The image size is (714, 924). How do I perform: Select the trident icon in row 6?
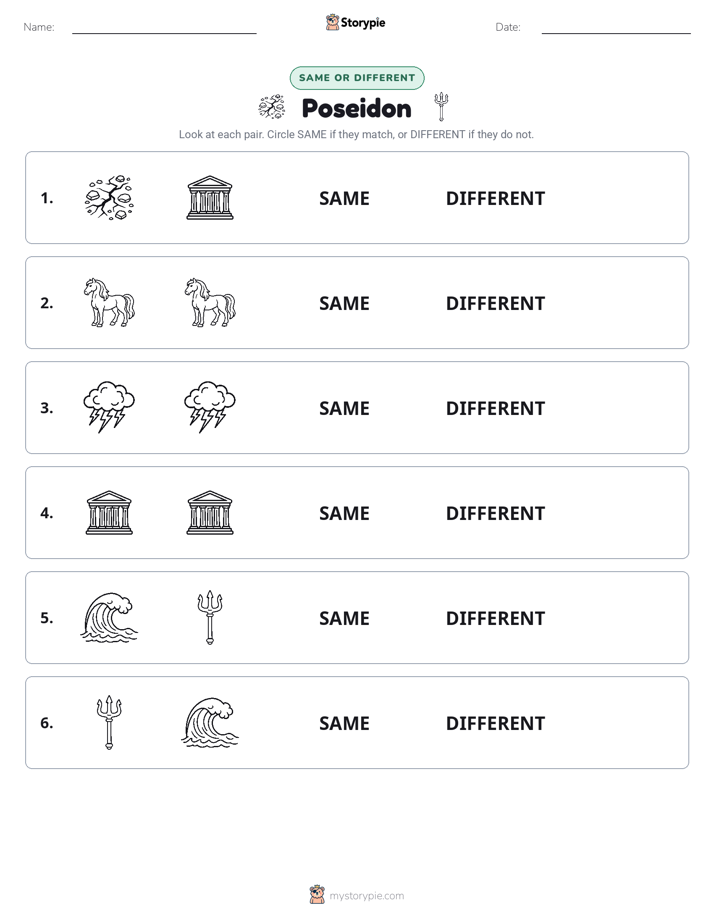(109, 722)
